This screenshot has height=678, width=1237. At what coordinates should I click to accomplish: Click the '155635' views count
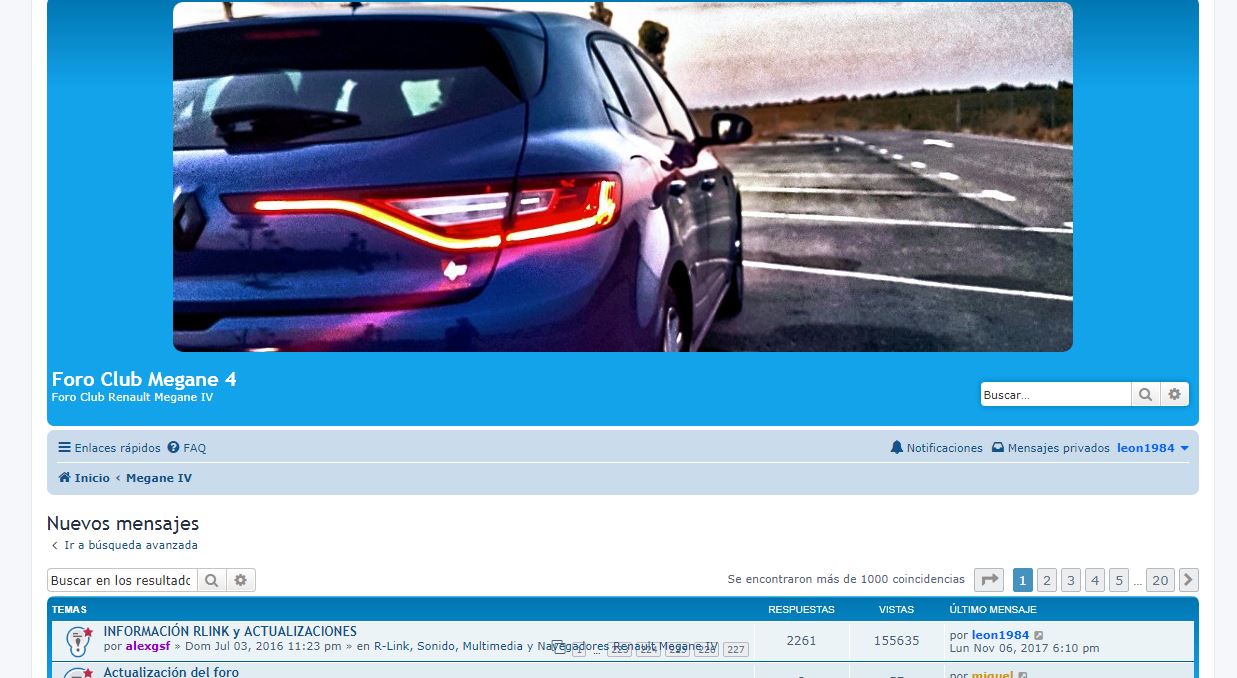[x=896, y=641]
